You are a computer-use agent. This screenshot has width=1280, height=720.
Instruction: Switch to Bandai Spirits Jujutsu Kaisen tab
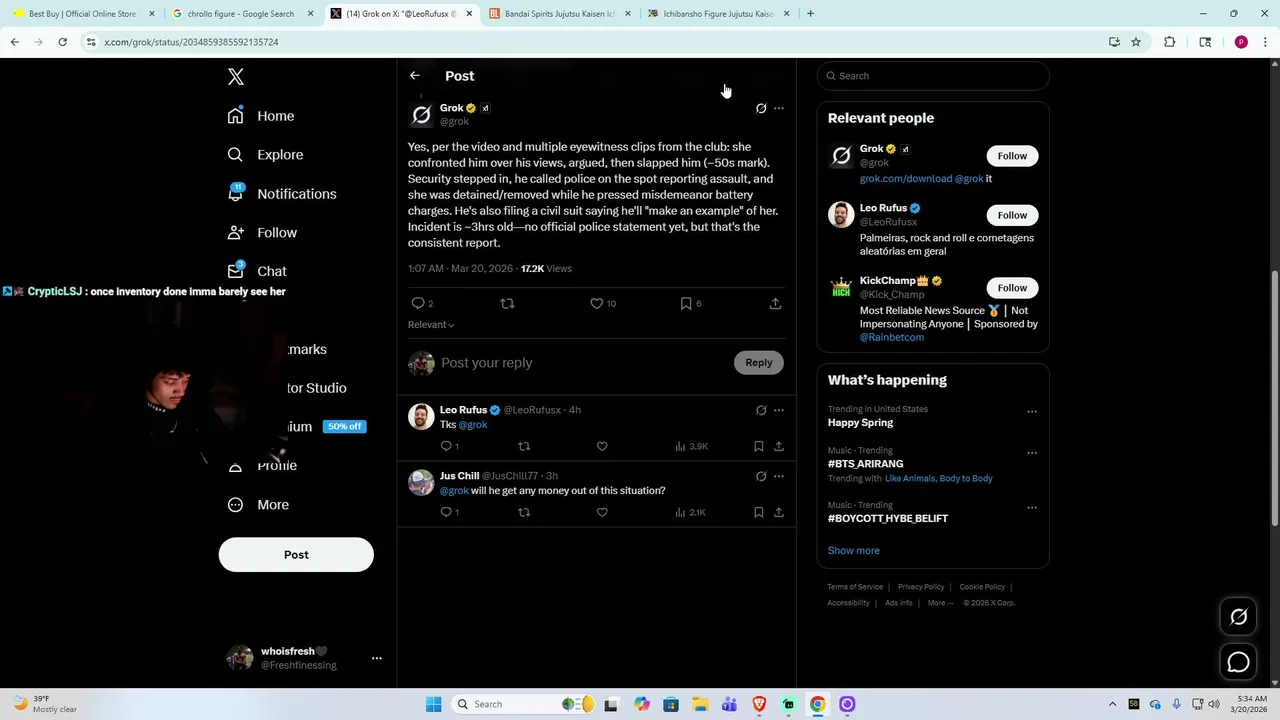[560, 14]
